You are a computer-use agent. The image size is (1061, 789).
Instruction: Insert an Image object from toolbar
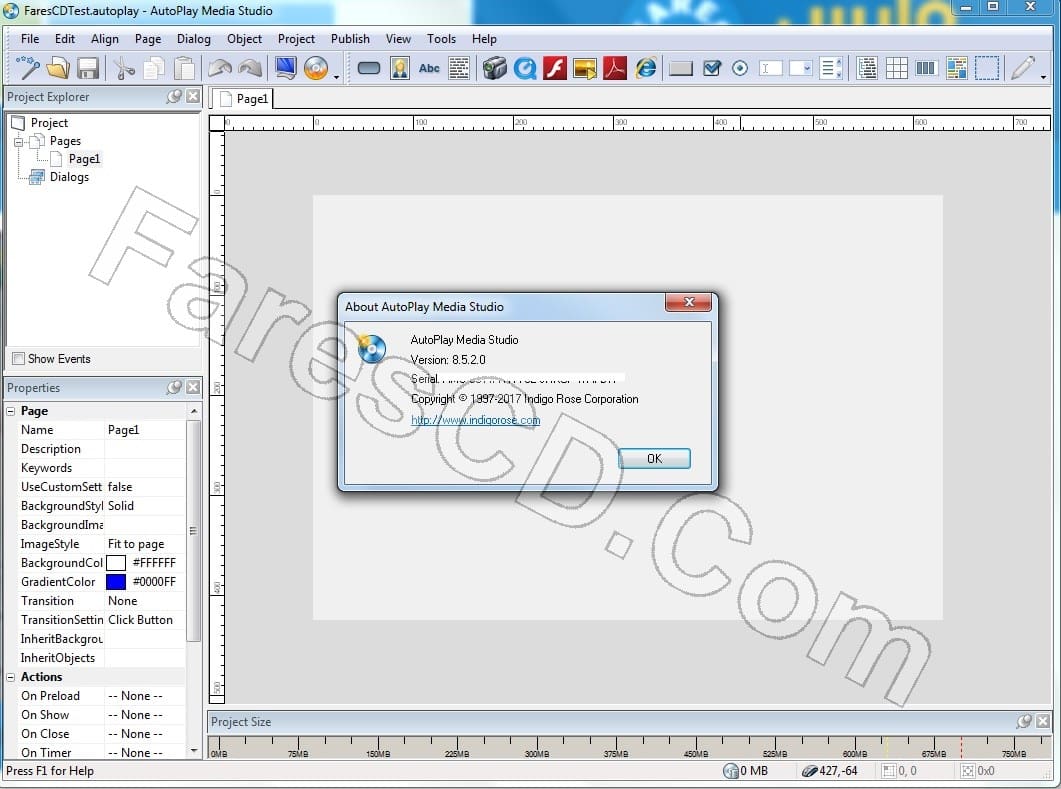coord(400,68)
